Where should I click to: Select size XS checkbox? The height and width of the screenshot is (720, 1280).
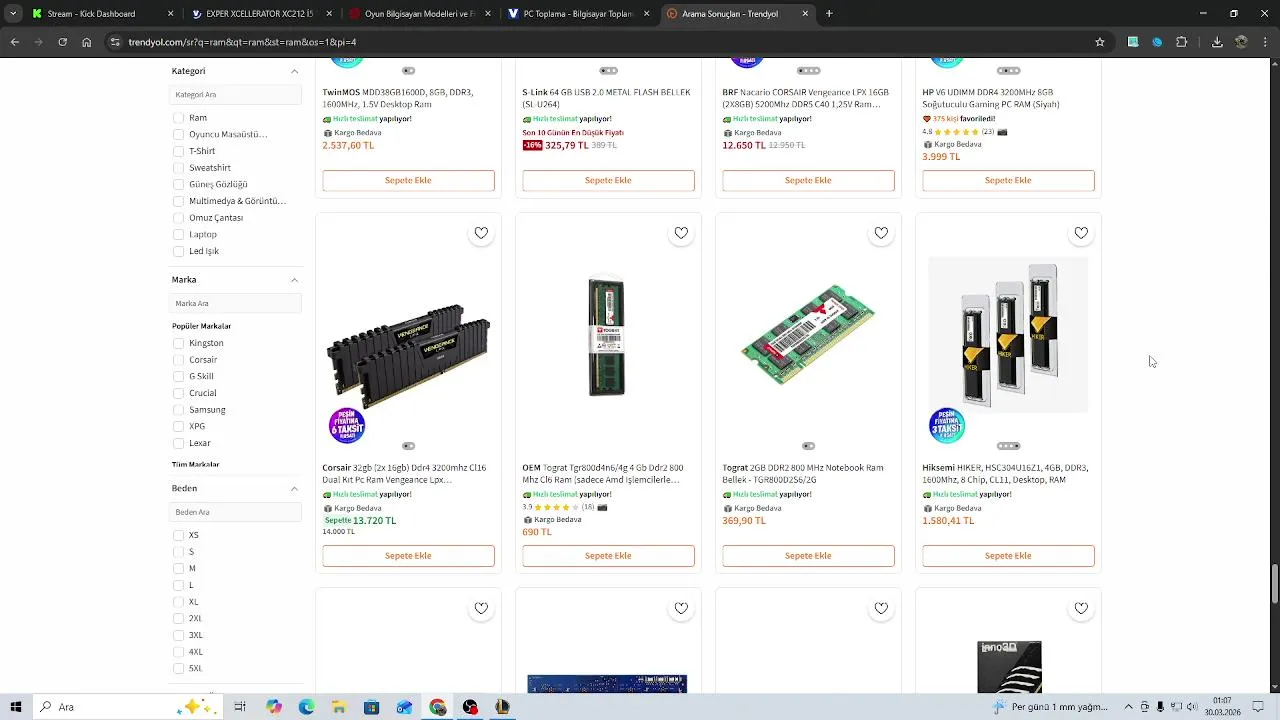178,535
